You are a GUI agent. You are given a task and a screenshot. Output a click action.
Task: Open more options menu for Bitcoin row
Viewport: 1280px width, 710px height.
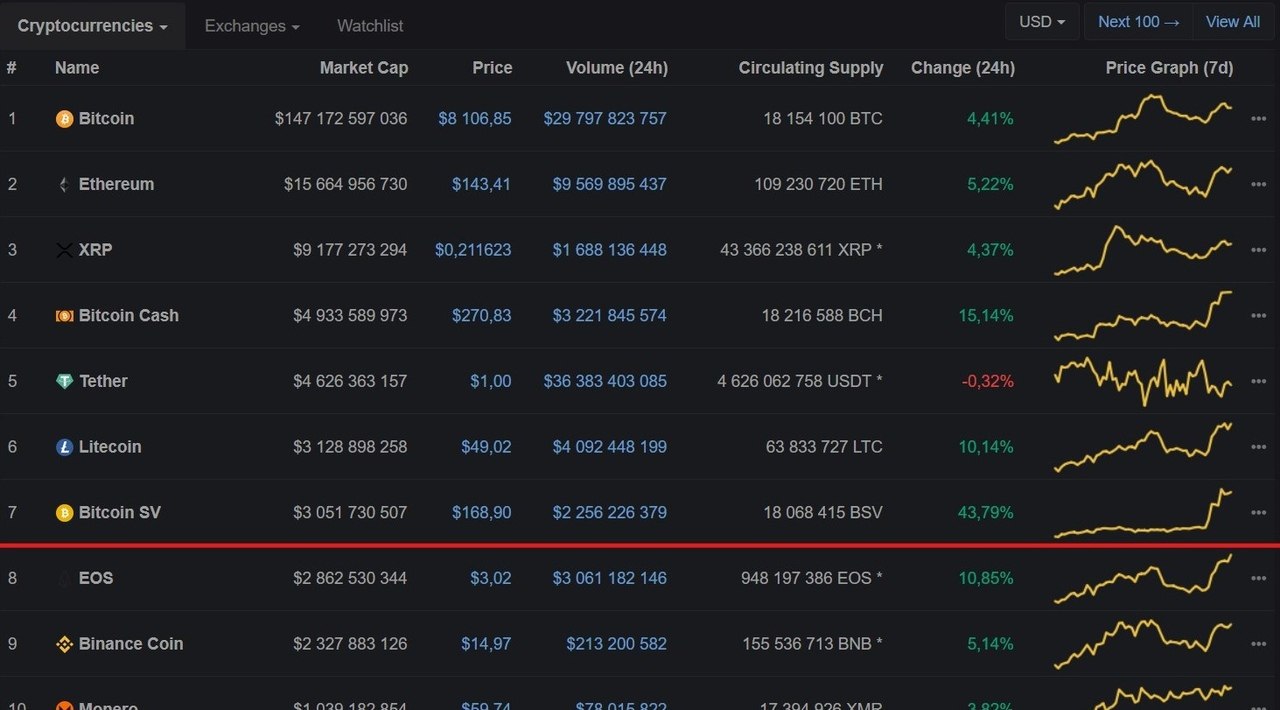tap(1258, 119)
